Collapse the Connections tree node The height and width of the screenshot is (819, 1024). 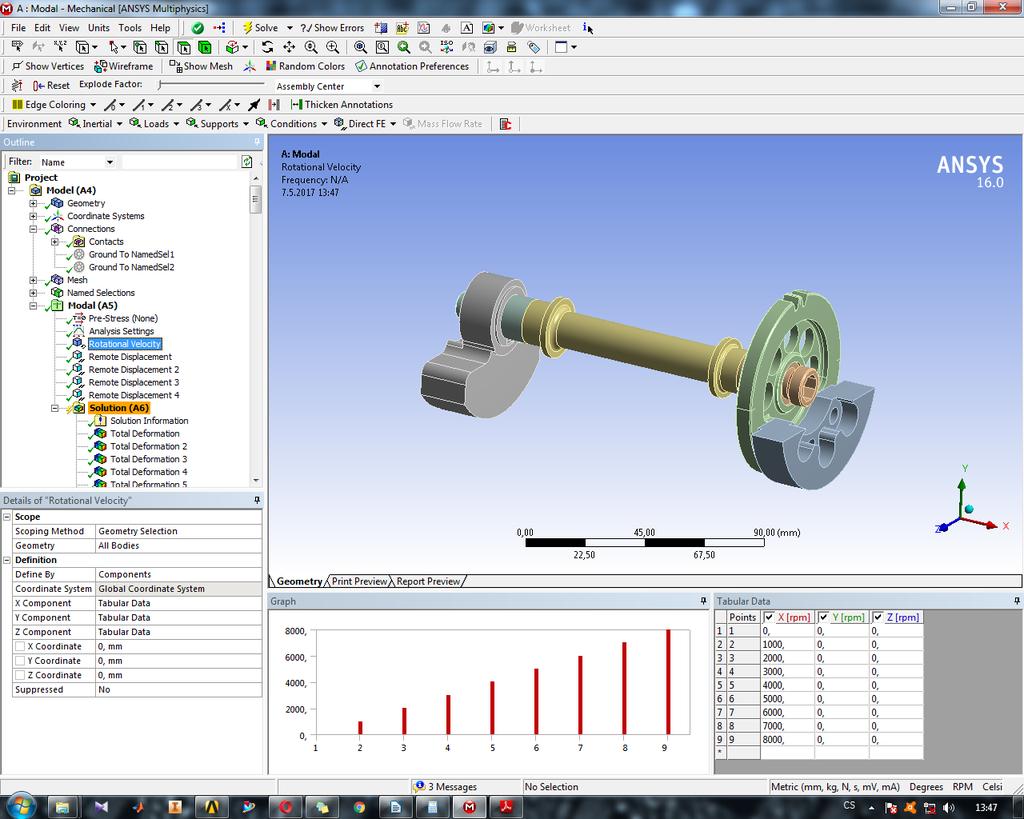point(33,229)
